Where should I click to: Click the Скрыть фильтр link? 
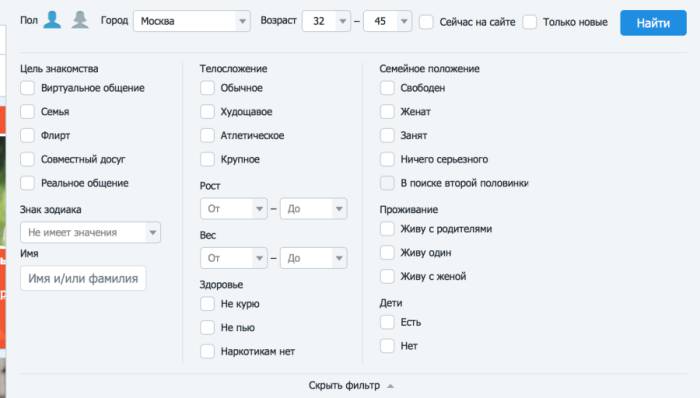point(344,386)
